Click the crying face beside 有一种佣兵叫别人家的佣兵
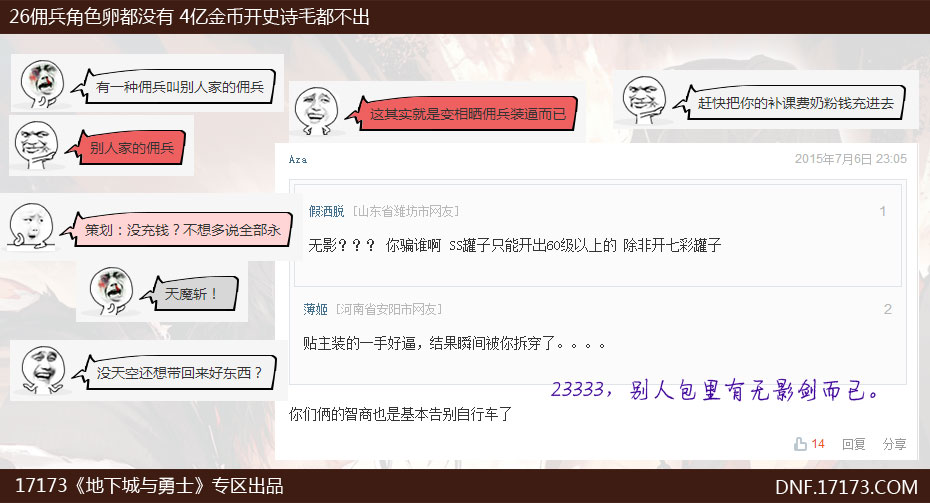Image resolution: width=930 pixels, height=503 pixels. point(42,83)
